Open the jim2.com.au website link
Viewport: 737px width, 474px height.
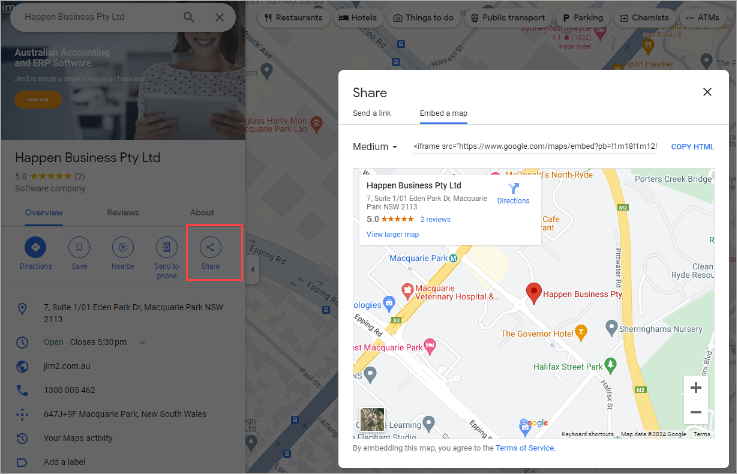click(x=67, y=366)
